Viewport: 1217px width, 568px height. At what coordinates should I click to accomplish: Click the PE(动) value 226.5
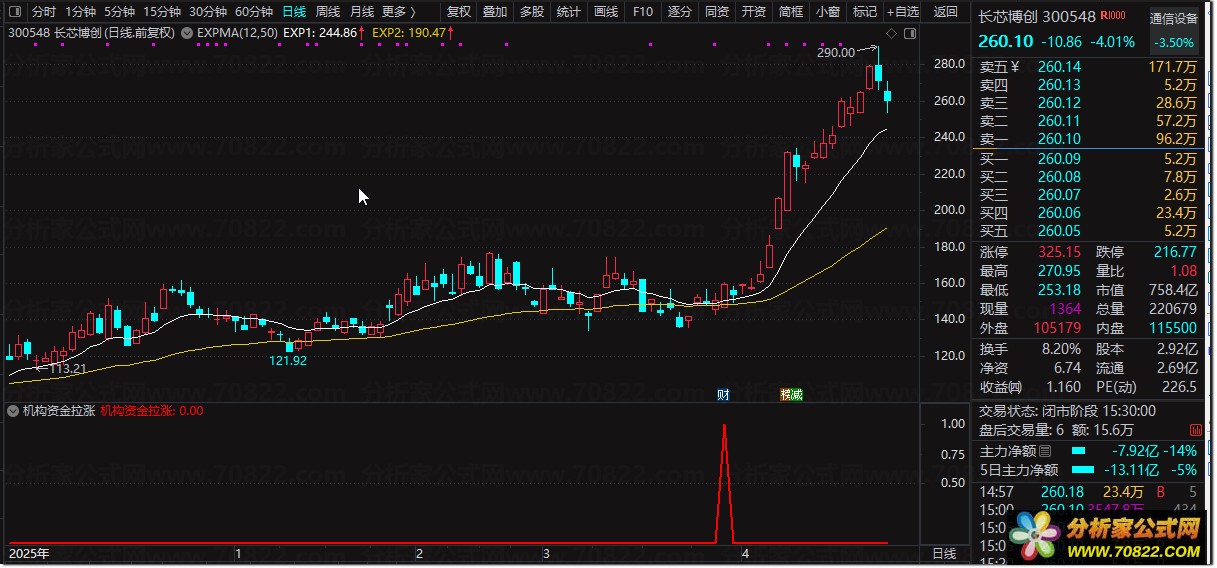(x=1179, y=387)
